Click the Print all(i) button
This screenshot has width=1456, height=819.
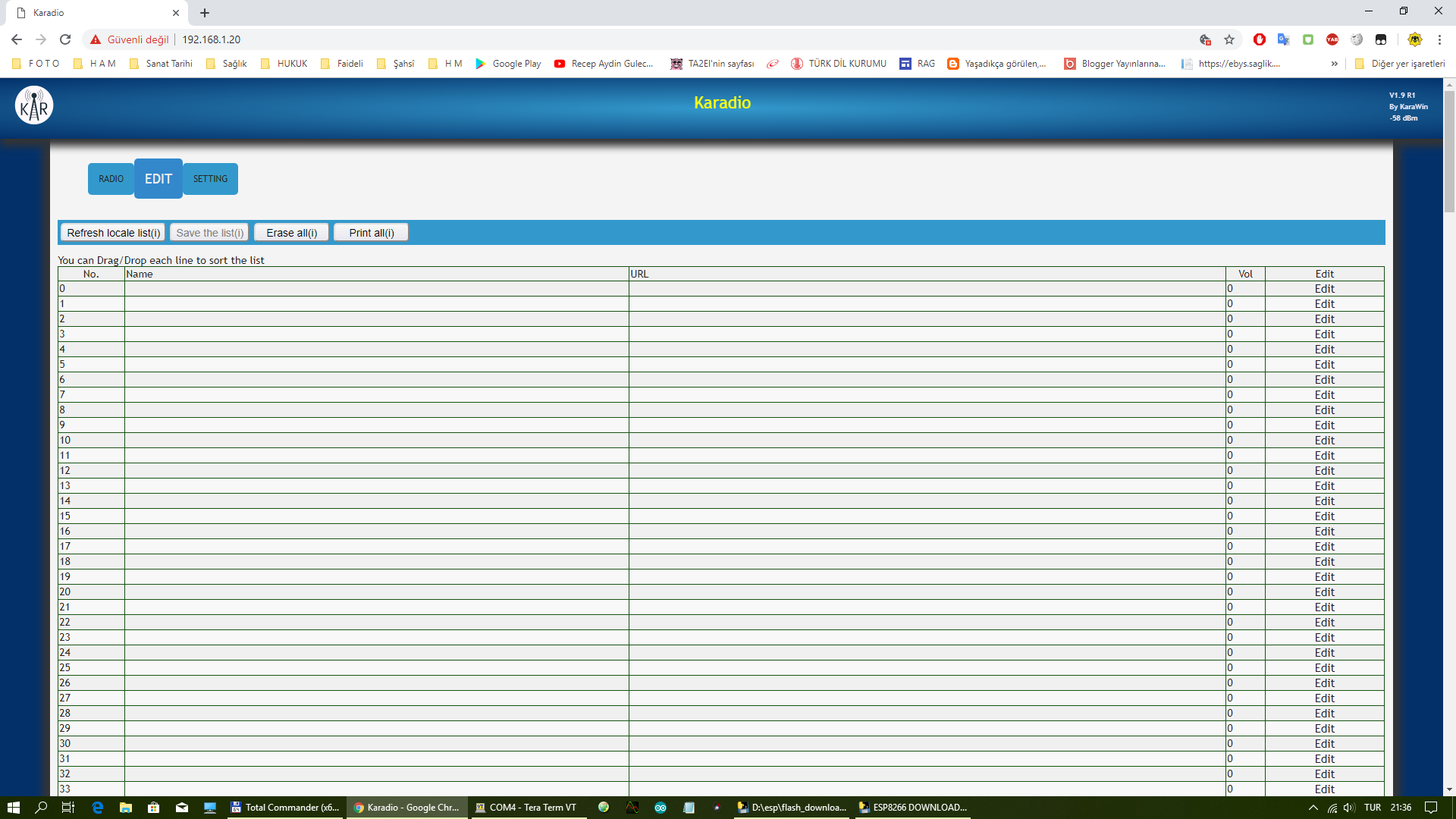[371, 233]
